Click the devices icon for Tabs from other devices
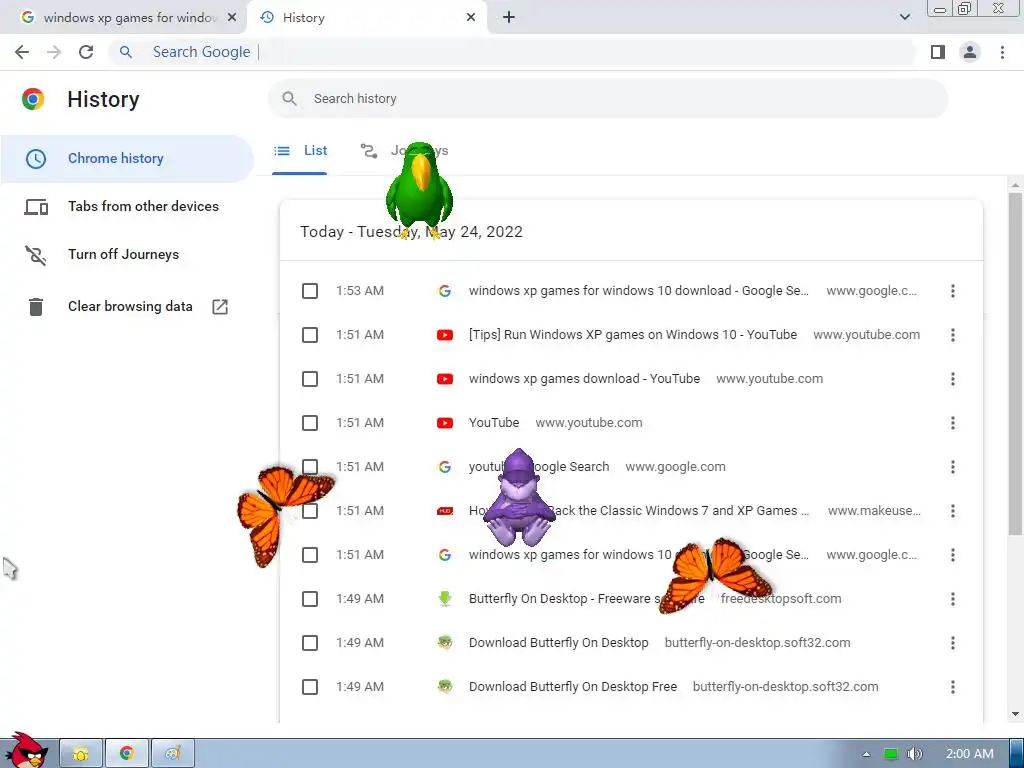The height and width of the screenshot is (768, 1024). (36, 207)
